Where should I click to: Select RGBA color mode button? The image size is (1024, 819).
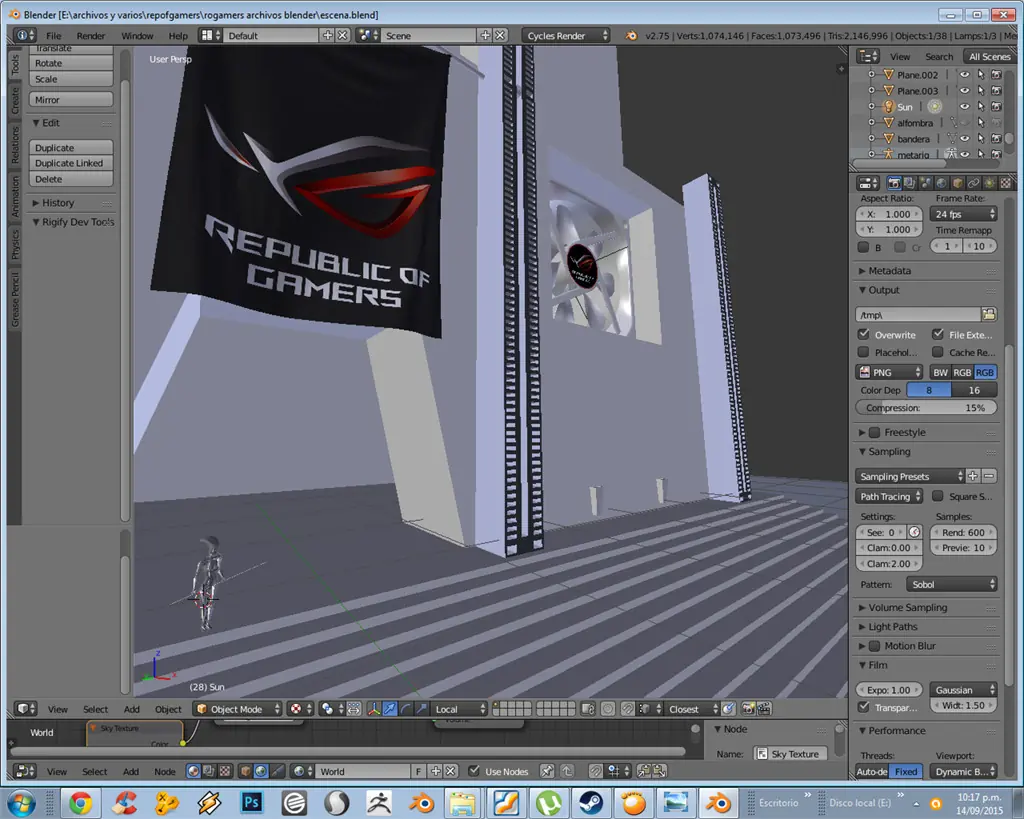coord(985,372)
